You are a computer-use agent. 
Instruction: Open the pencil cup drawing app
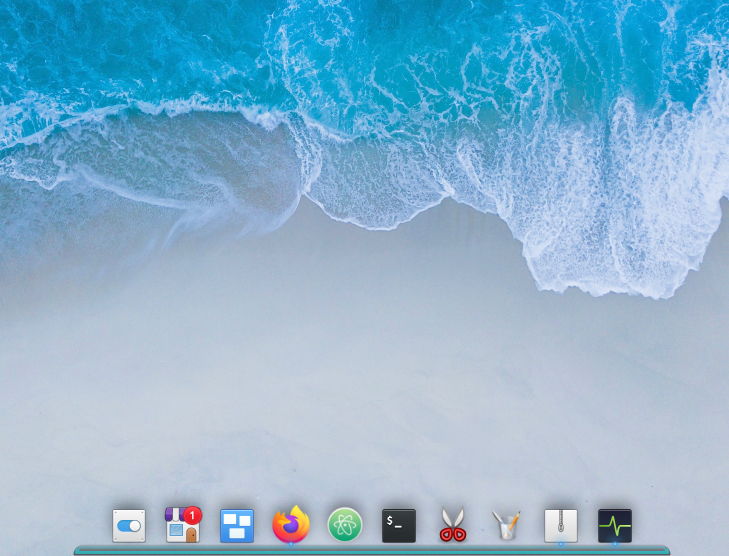[x=507, y=525]
